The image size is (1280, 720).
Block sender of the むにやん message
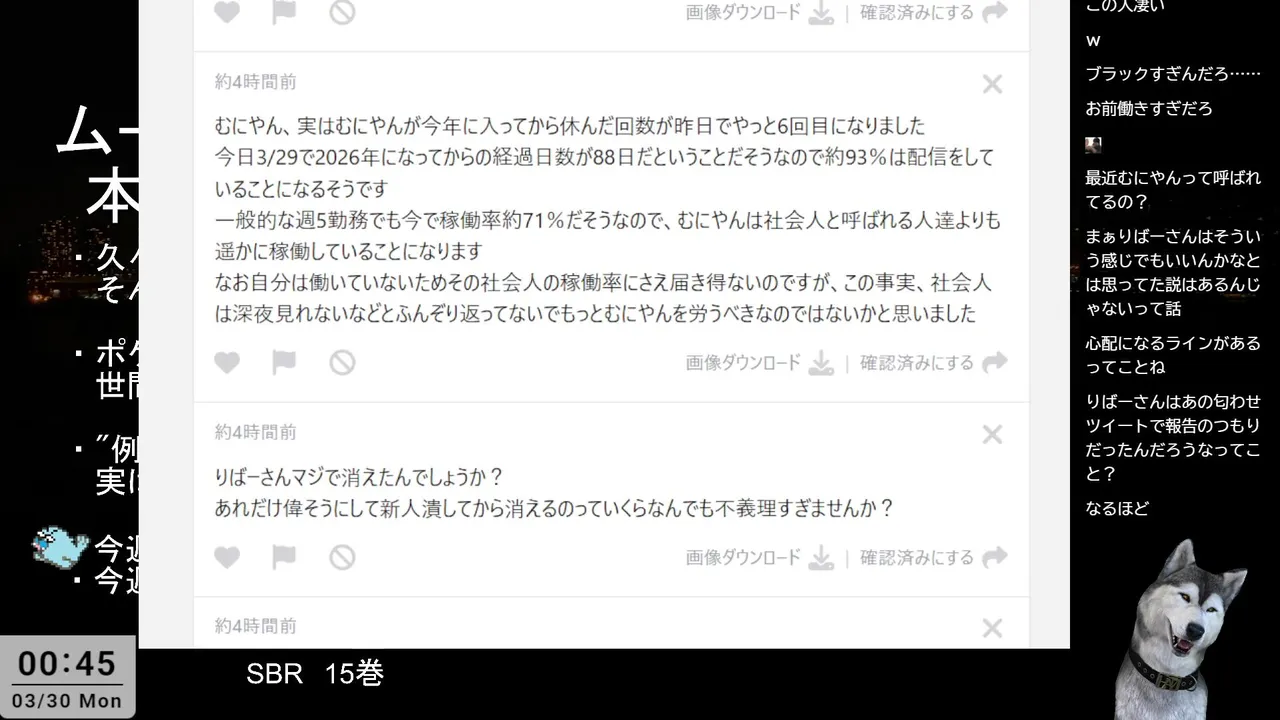coord(342,362)
